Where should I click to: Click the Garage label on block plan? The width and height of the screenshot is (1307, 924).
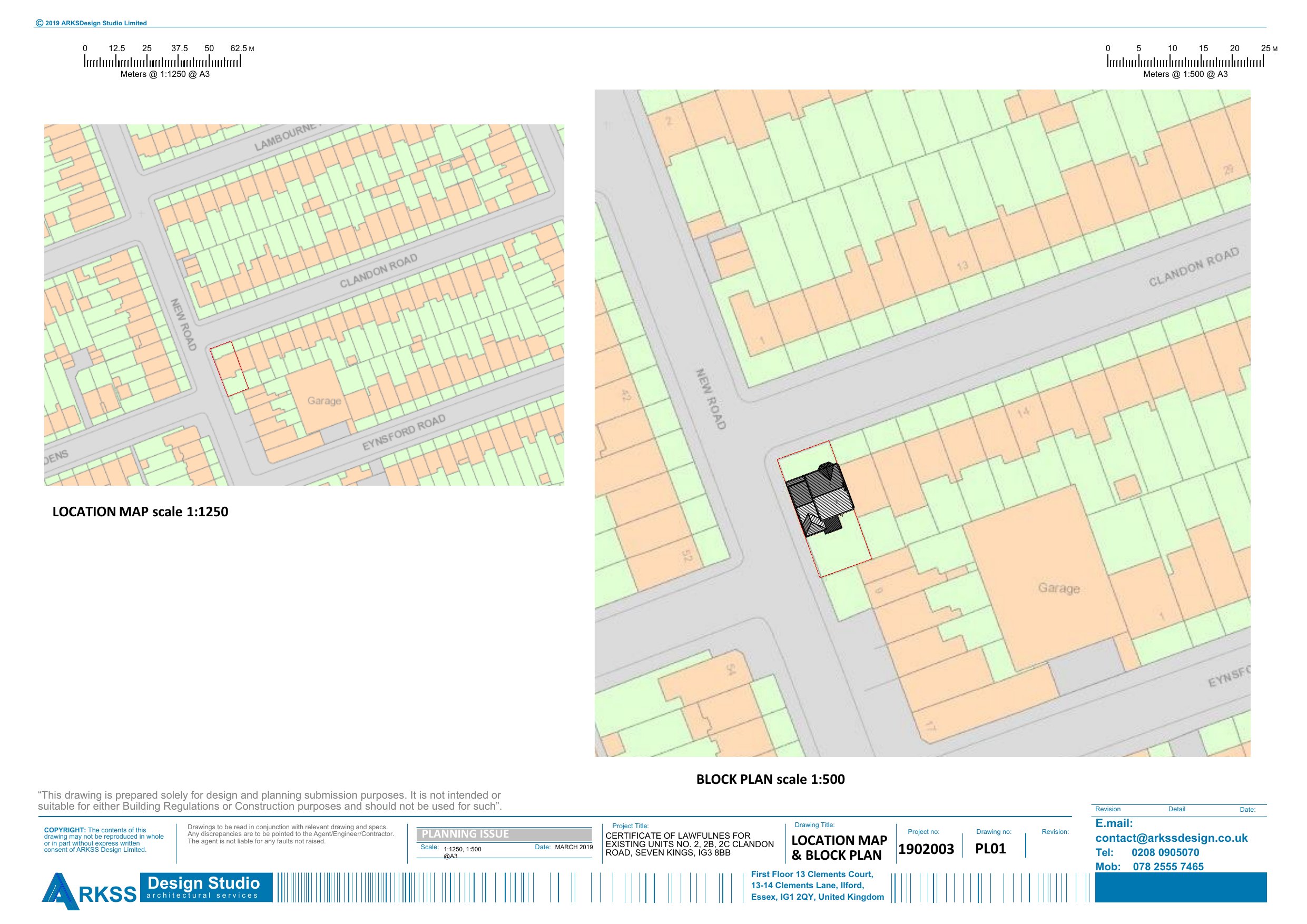(x=1058, y=588)
